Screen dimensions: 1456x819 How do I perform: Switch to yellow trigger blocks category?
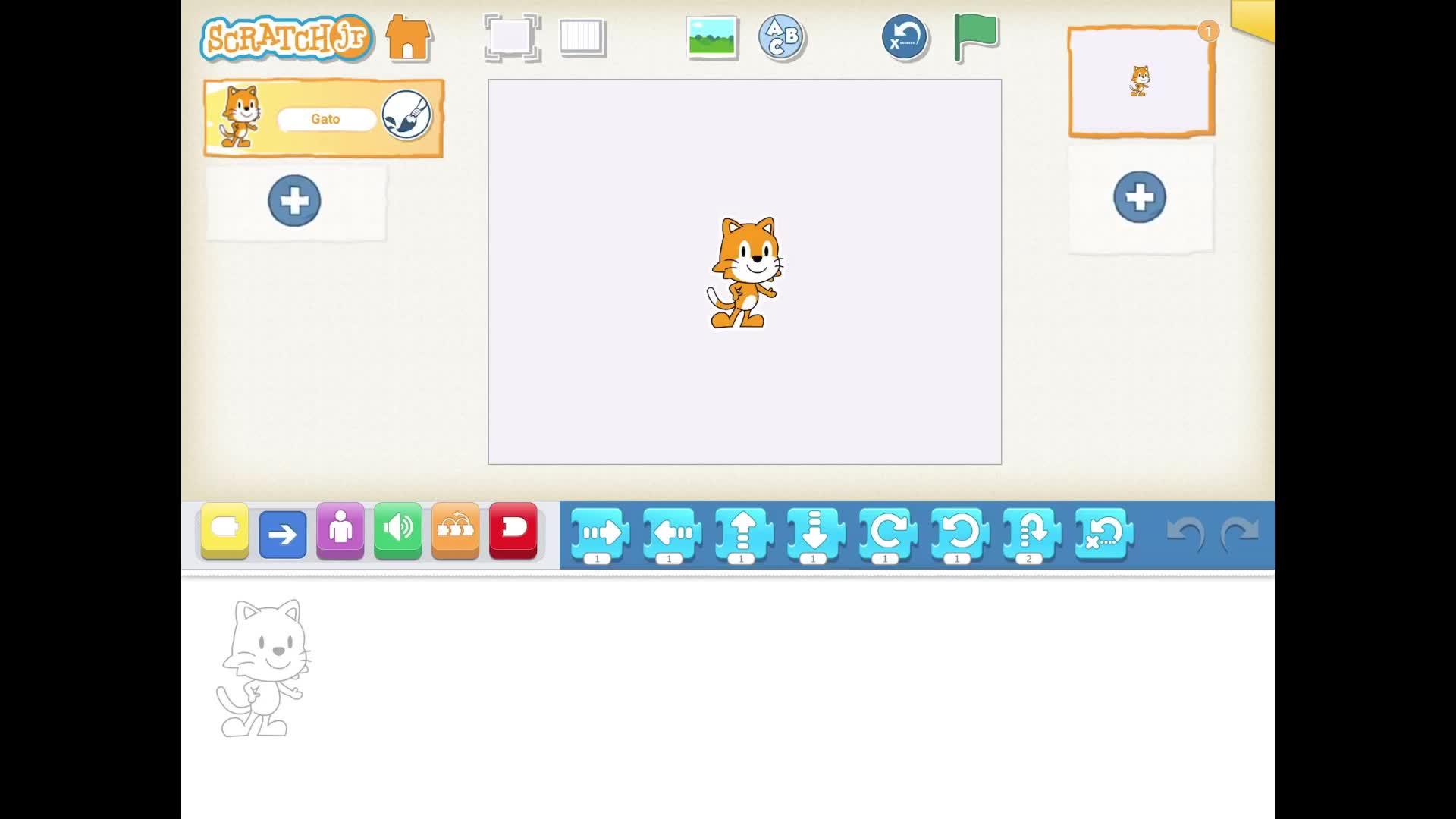tap(224, 530)
